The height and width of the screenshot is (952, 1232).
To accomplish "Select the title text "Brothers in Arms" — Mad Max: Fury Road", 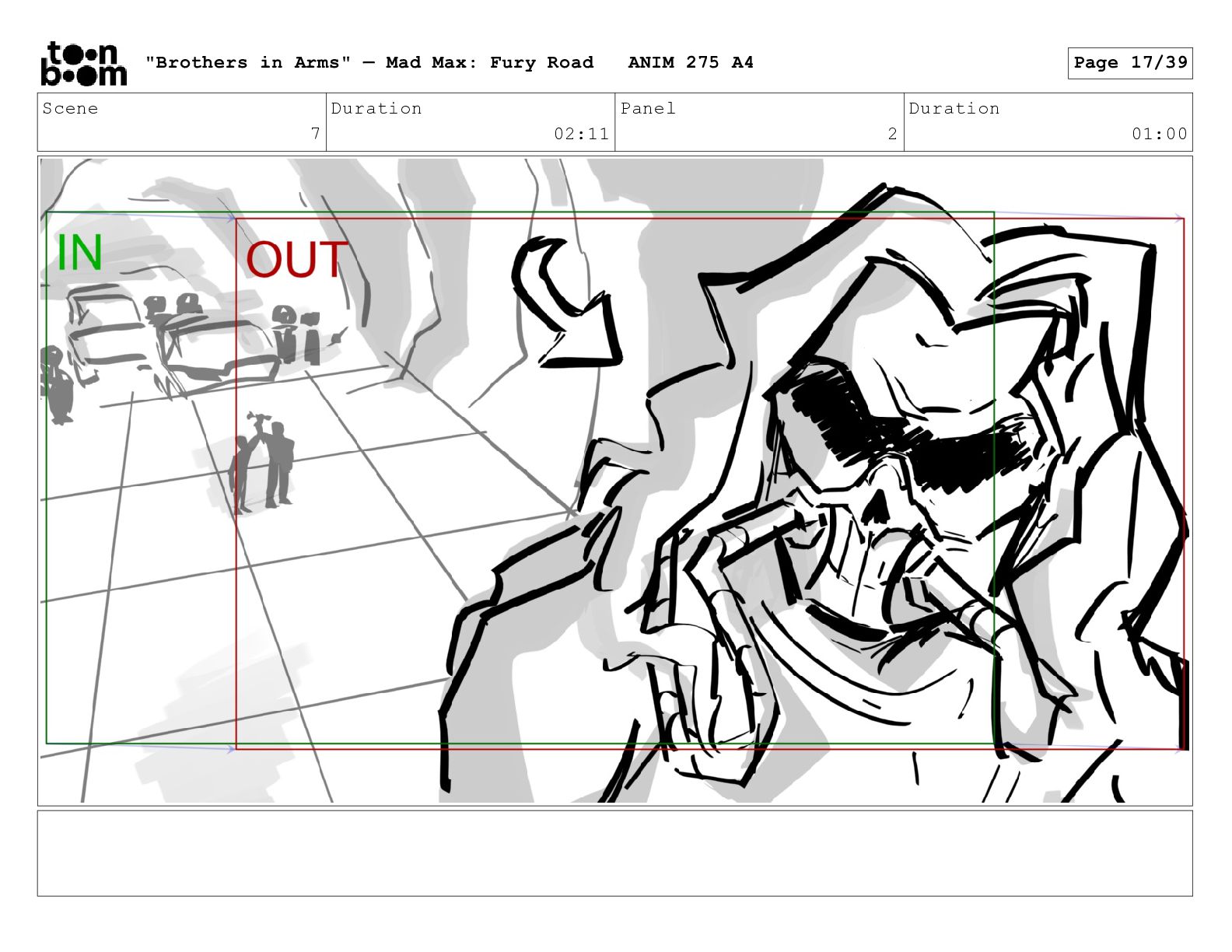I will point(369,62).
